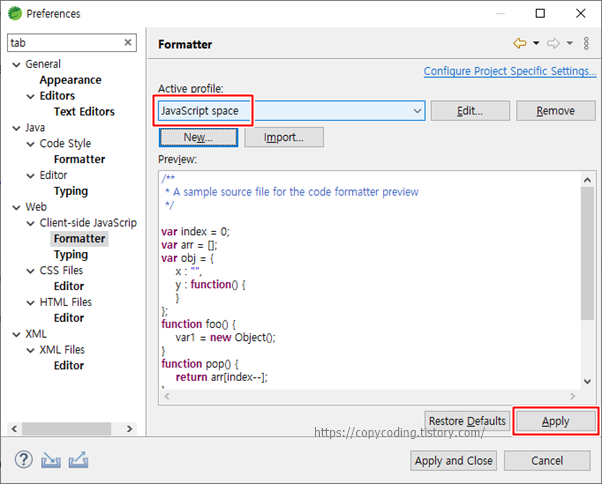The image size is (602, 484).
Task: Click the preview scroll up arrow
Action: (587, 180)
